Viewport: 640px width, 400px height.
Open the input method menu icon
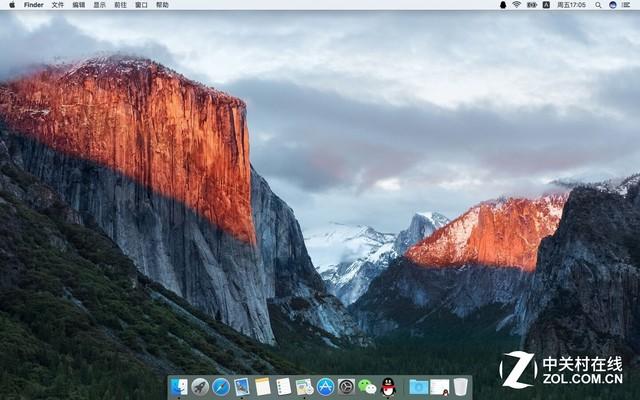pyautogui.click(x=546, y=5)
